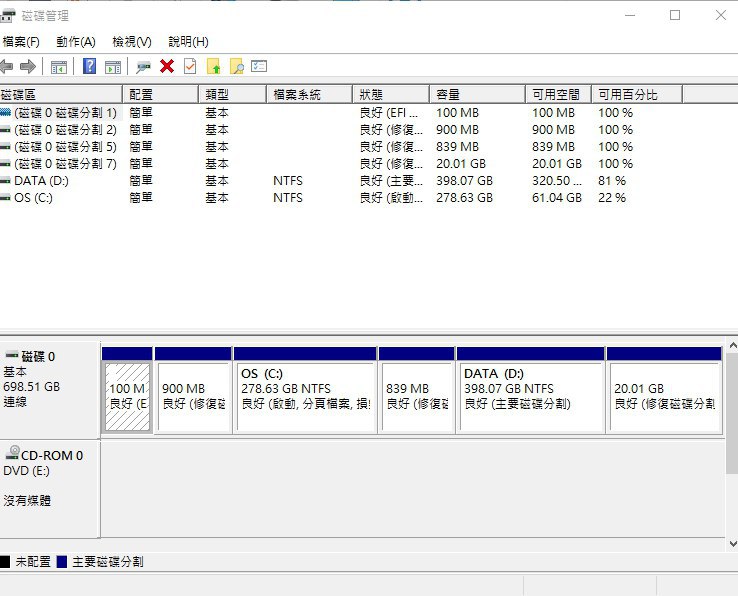This screenshot has width=738, height=596.
Task: Click the red X delete icon
Action: pyautogui.click(x=167, y=66)
